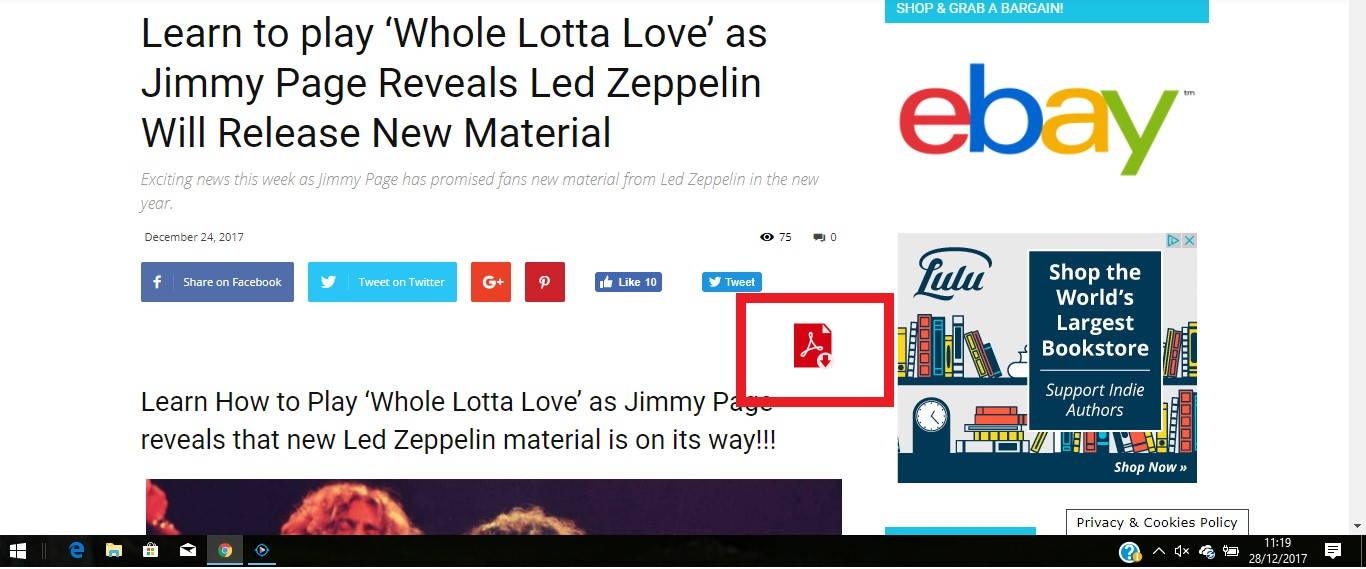Screen dimensions: 1366x569
Task: Close the Lulu ad with the X icon
Action: (x=1189, y=241)
